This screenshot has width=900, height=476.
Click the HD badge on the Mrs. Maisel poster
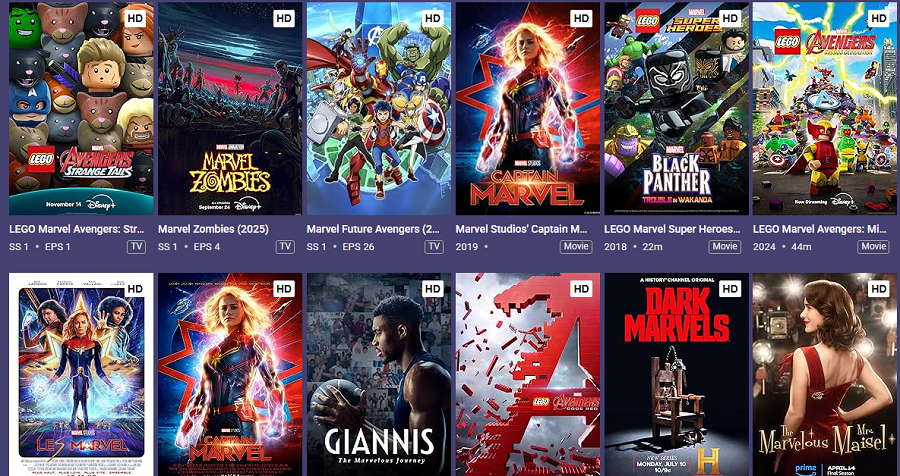(879, 289)
